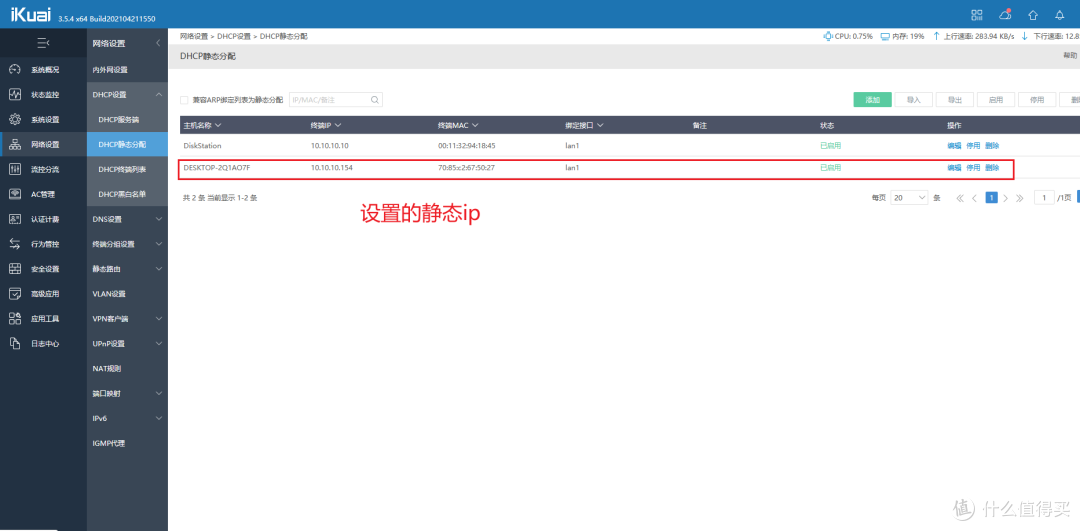Focus the page number jump field
This screenshot has height=531, width=1080.
click(x=1044, y=198)
